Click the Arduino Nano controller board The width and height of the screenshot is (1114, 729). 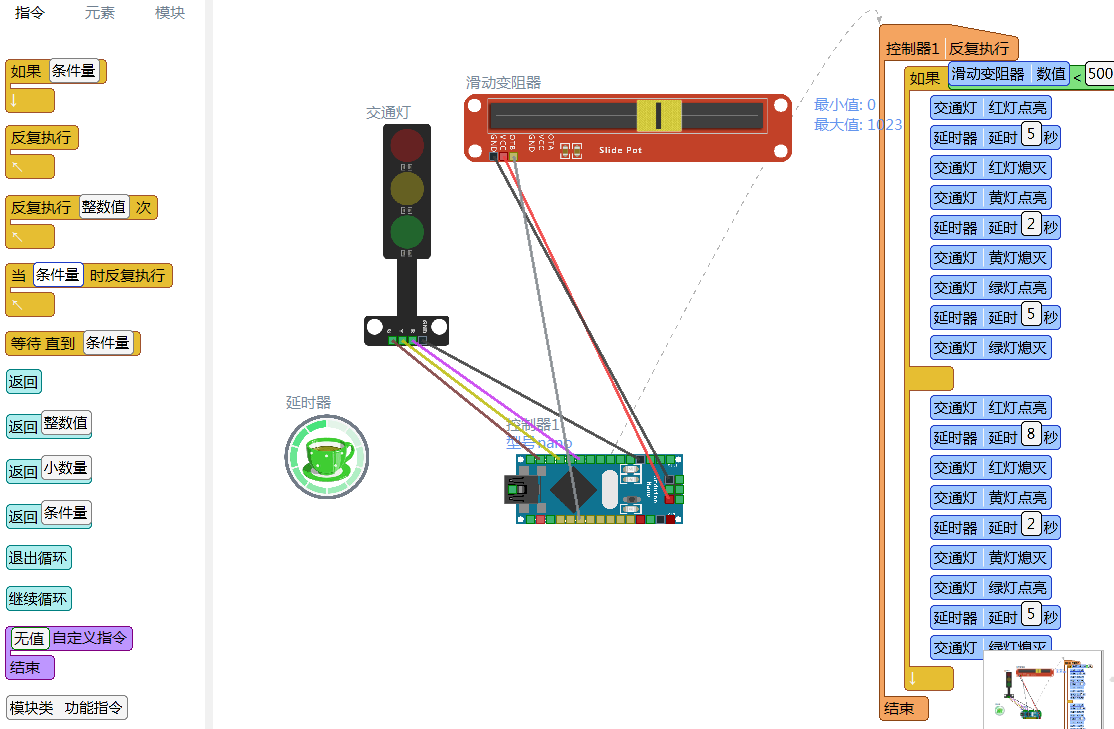(x=598, y=489)
